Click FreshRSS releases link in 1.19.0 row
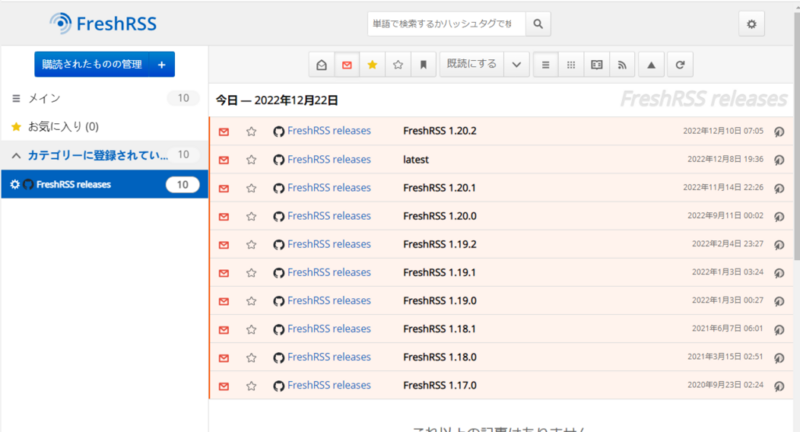Screen dimensions: 800x432 coord(329,301)
